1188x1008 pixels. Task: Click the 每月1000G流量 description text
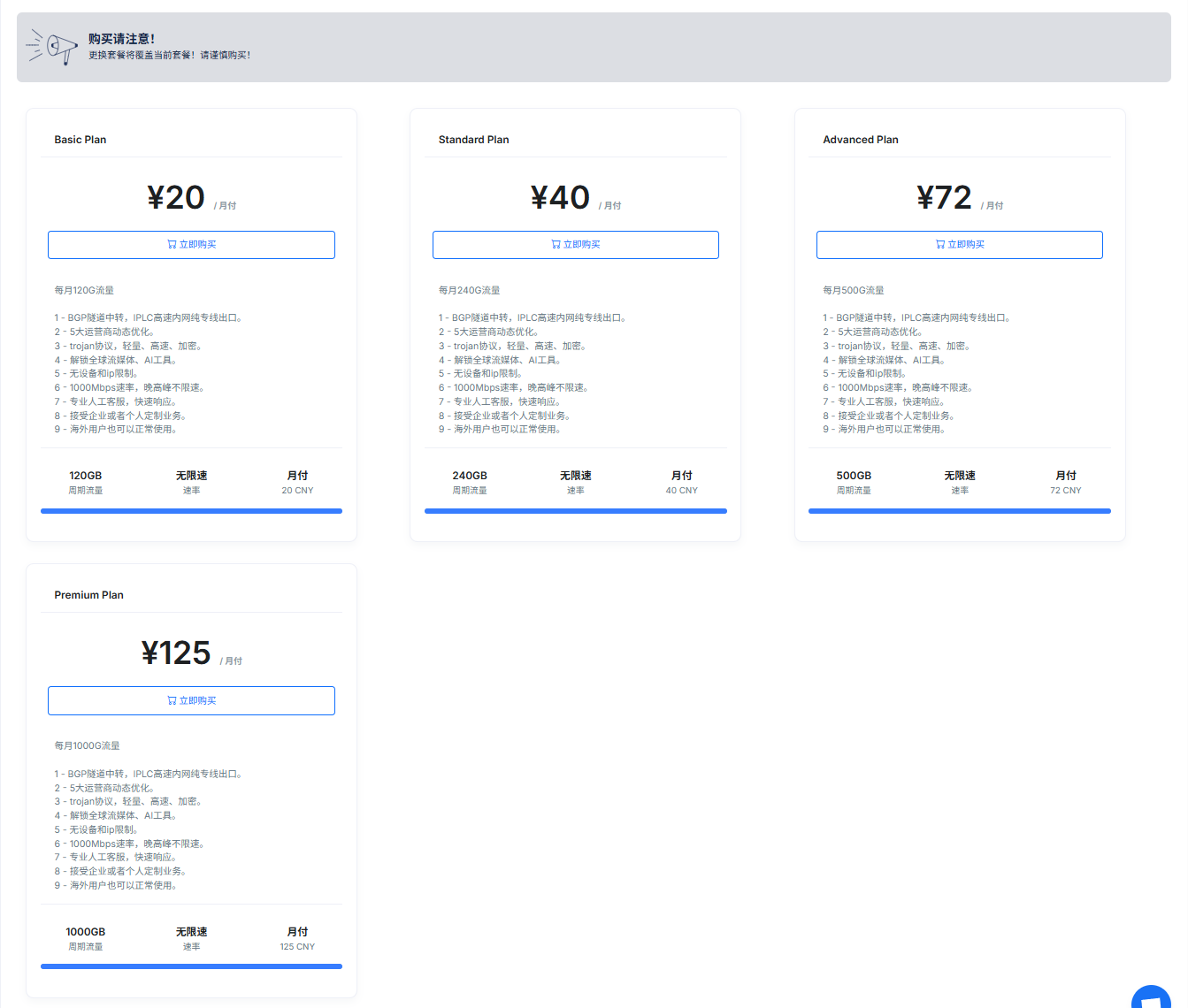point(87,745)
